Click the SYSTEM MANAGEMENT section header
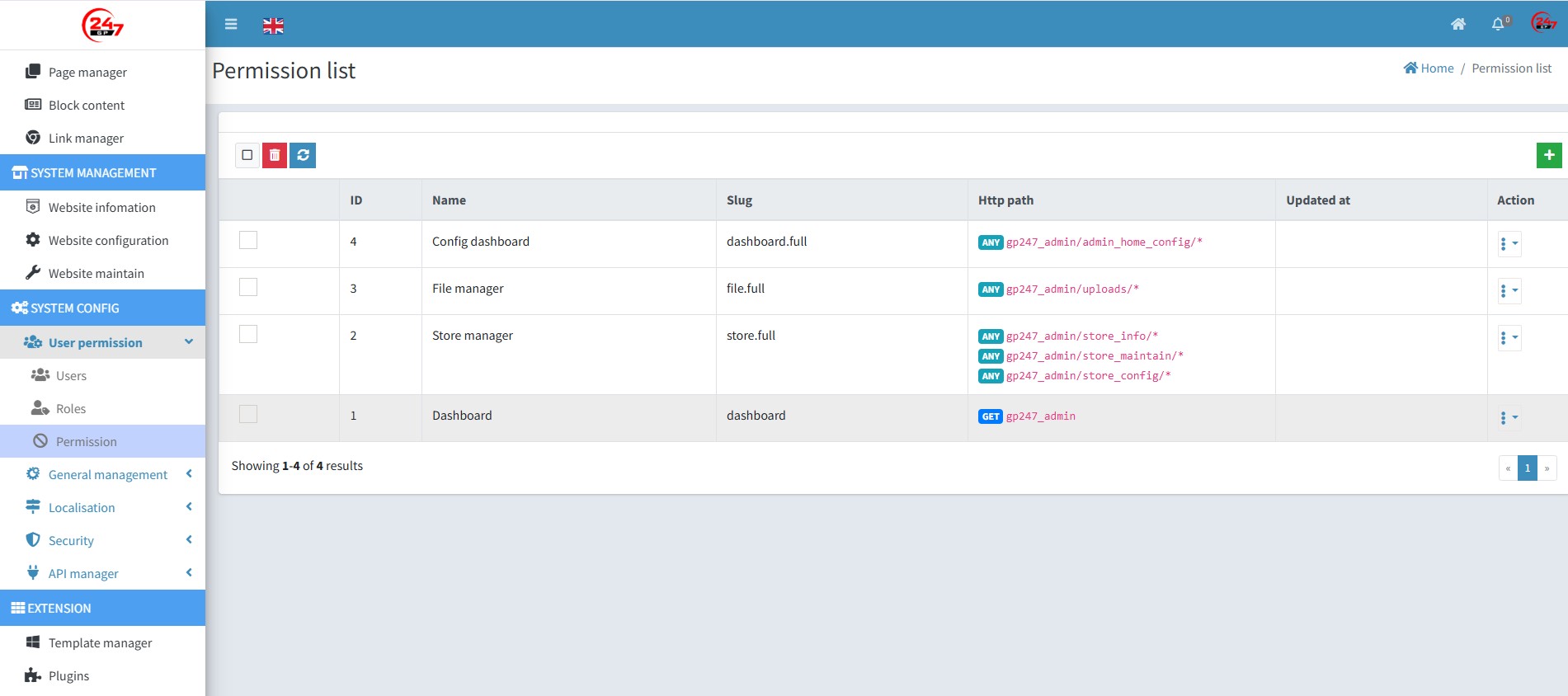 click(x=102, y=172)
